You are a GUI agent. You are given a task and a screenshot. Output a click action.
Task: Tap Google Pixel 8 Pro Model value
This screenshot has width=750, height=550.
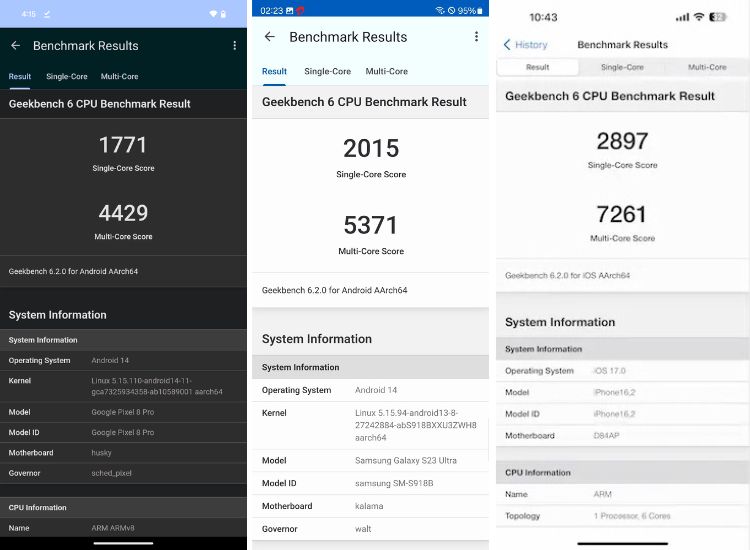pyautogui.click(x=123, y=412)
